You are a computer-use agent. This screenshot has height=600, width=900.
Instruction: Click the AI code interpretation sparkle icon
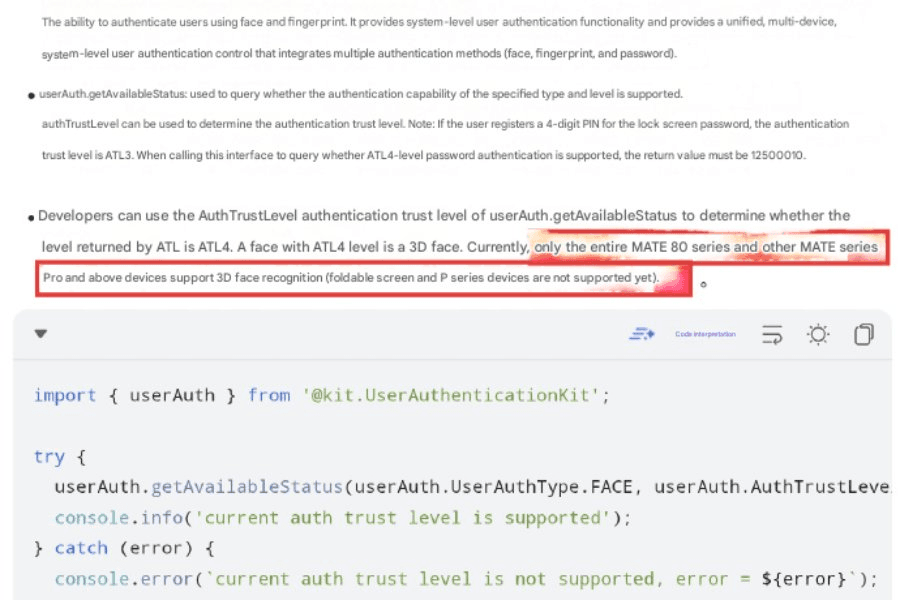coord(641,334)
